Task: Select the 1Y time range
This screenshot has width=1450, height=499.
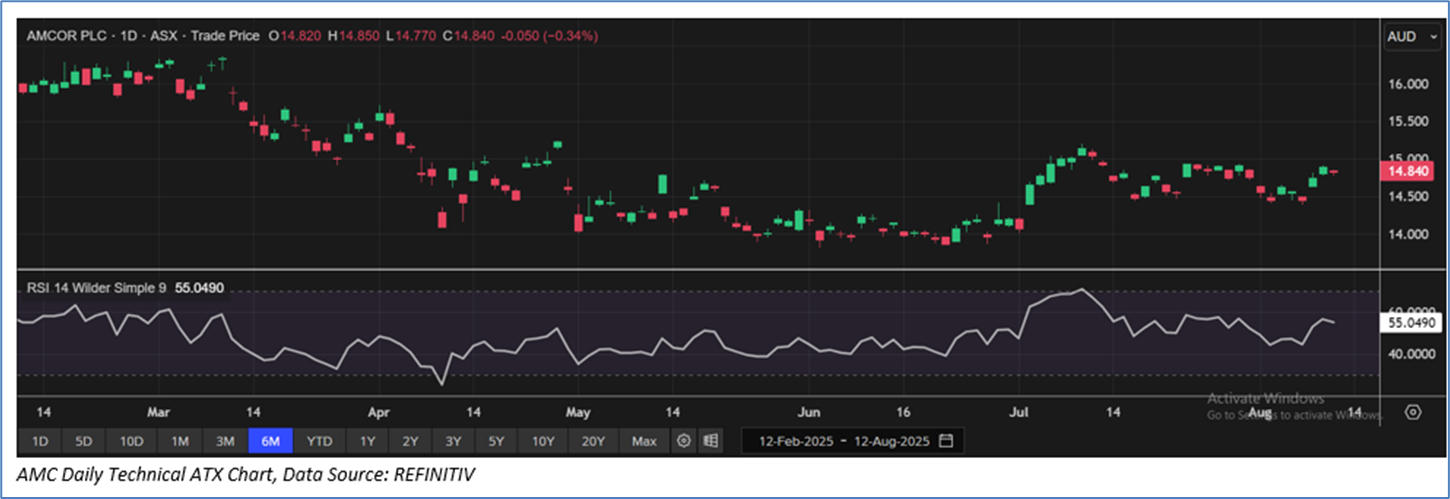Action: pos(367,441)
